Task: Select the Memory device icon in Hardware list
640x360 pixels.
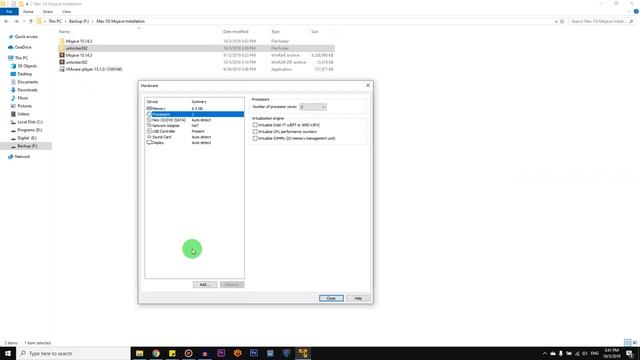Action: [x=149, y=108]
